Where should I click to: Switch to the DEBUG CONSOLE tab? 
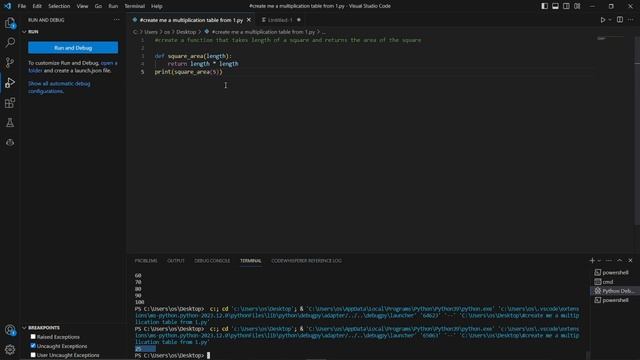click(212, 260)
